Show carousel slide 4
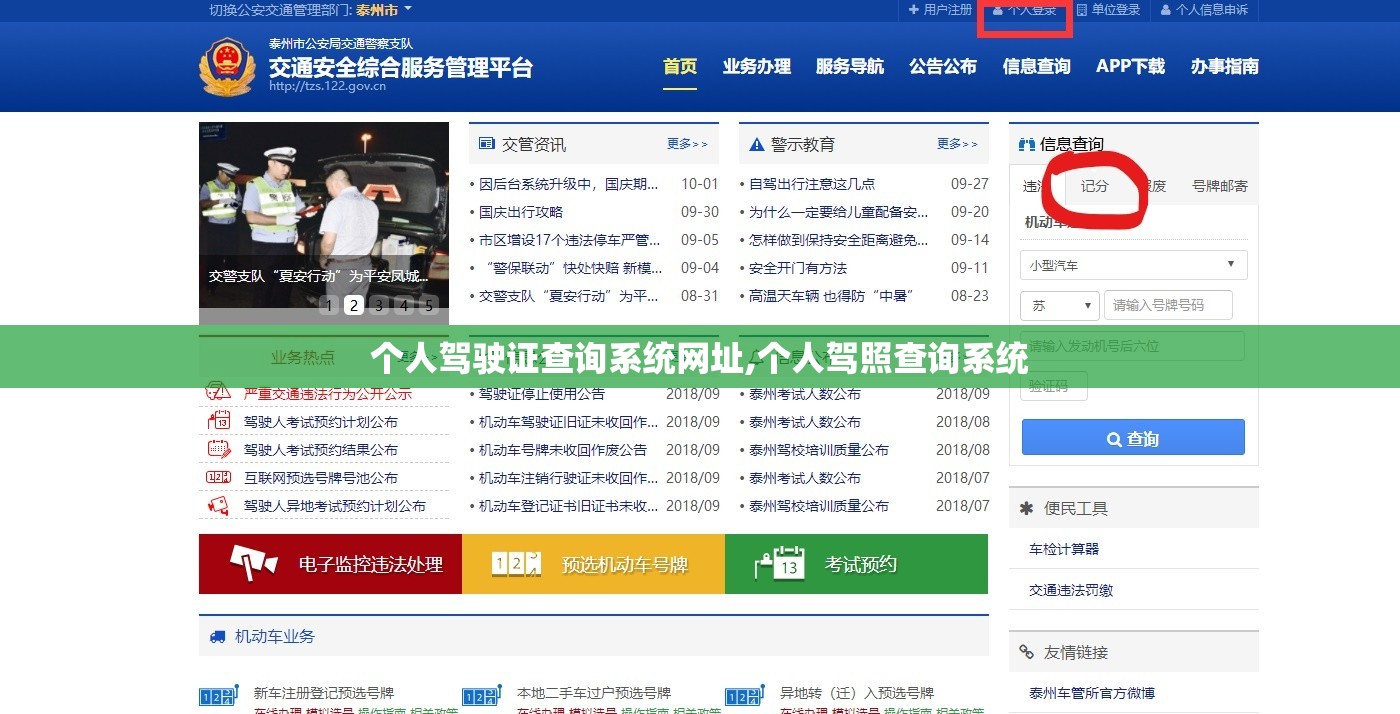Screen dimensions: 1400x714 point(404,305)
